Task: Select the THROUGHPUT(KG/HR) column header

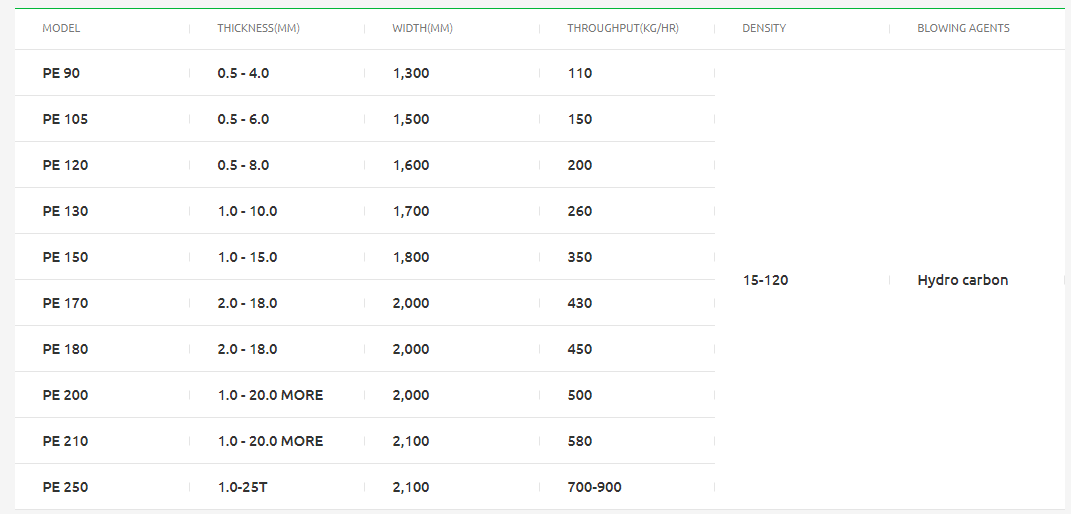Action: (623, 29)
